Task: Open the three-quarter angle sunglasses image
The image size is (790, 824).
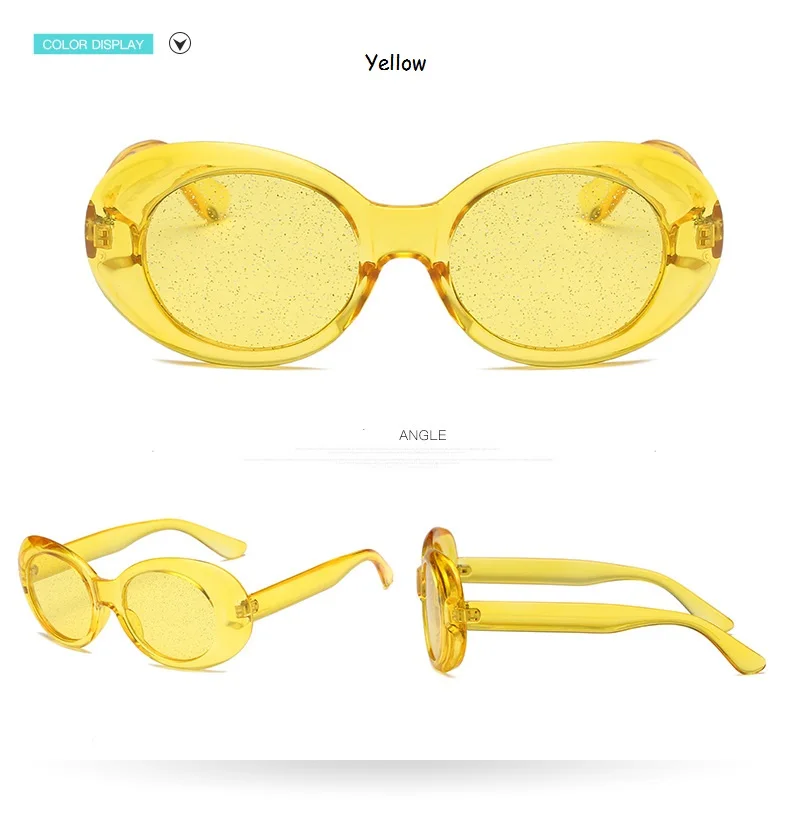Action: click(x=206, y=594)
